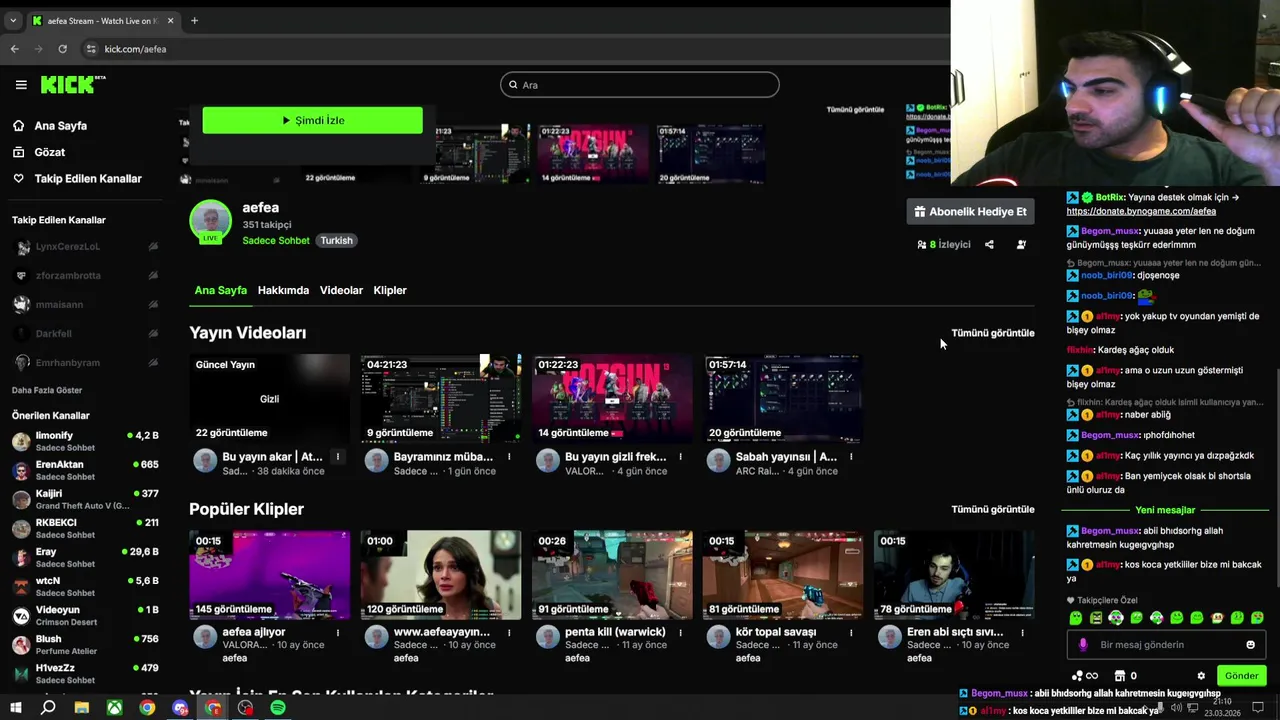Send message with Gönder button

click(1241, 676)
